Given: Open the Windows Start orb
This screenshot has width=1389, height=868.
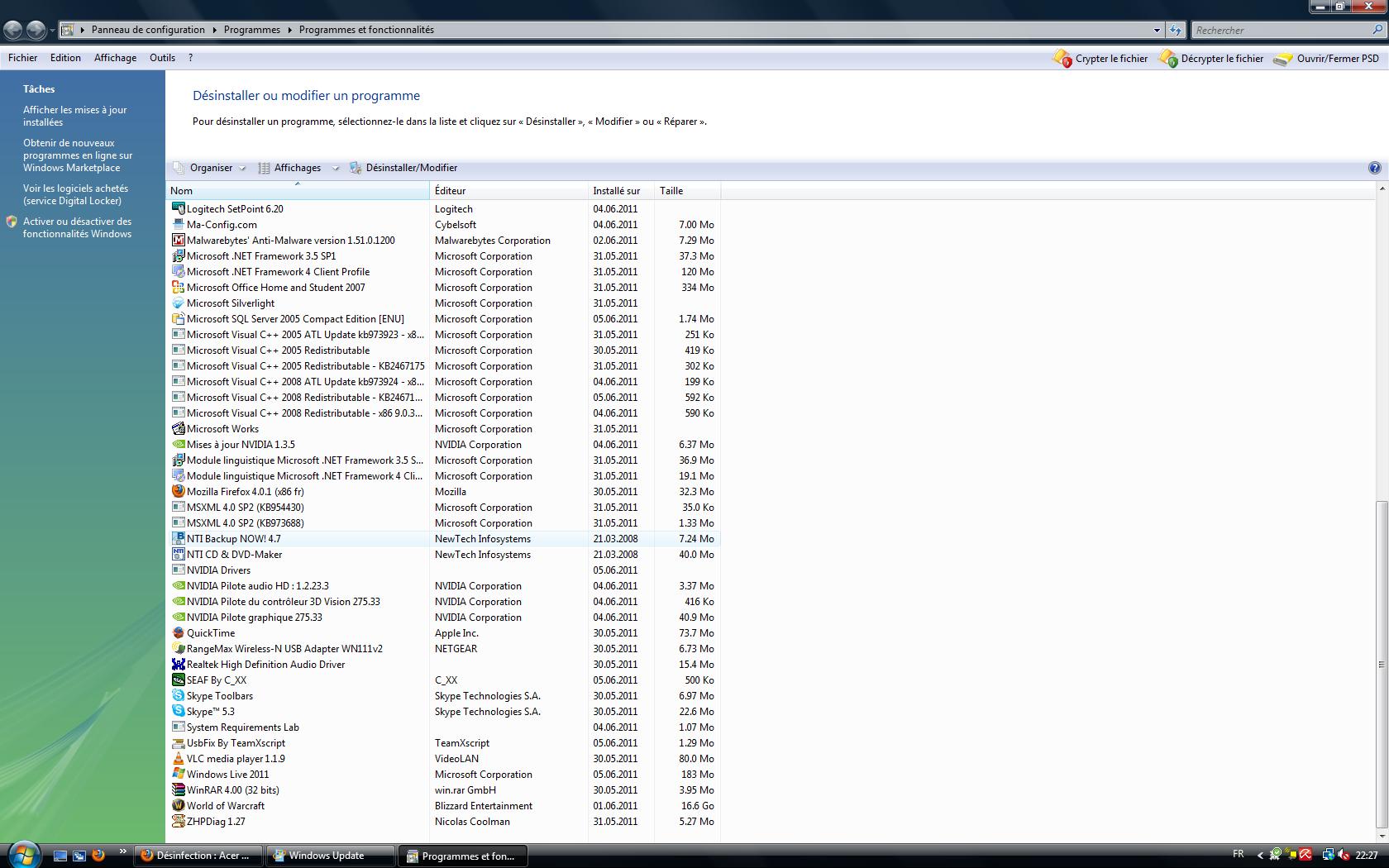Looking at the screenshot, I should tap(22, 854).
